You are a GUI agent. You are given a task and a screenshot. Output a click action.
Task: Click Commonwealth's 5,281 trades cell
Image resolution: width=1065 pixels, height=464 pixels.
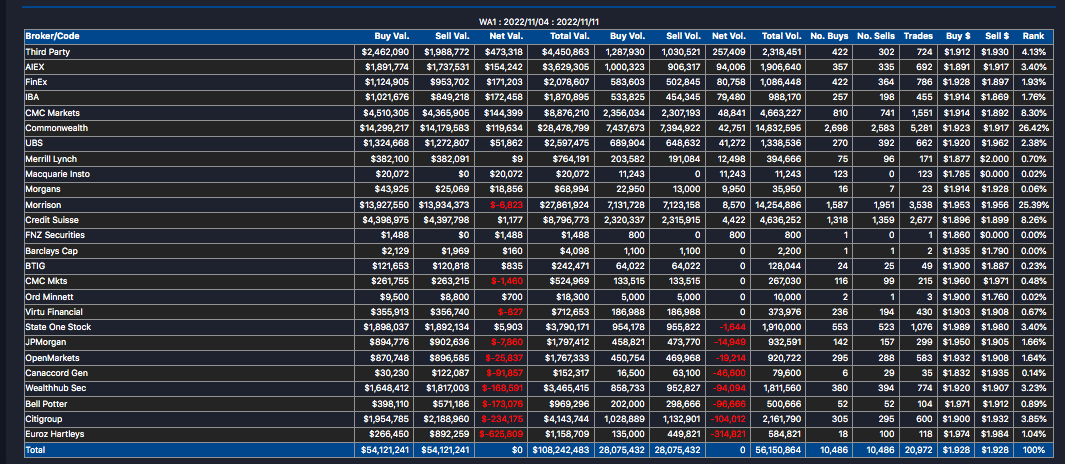(x=922, y=128)
